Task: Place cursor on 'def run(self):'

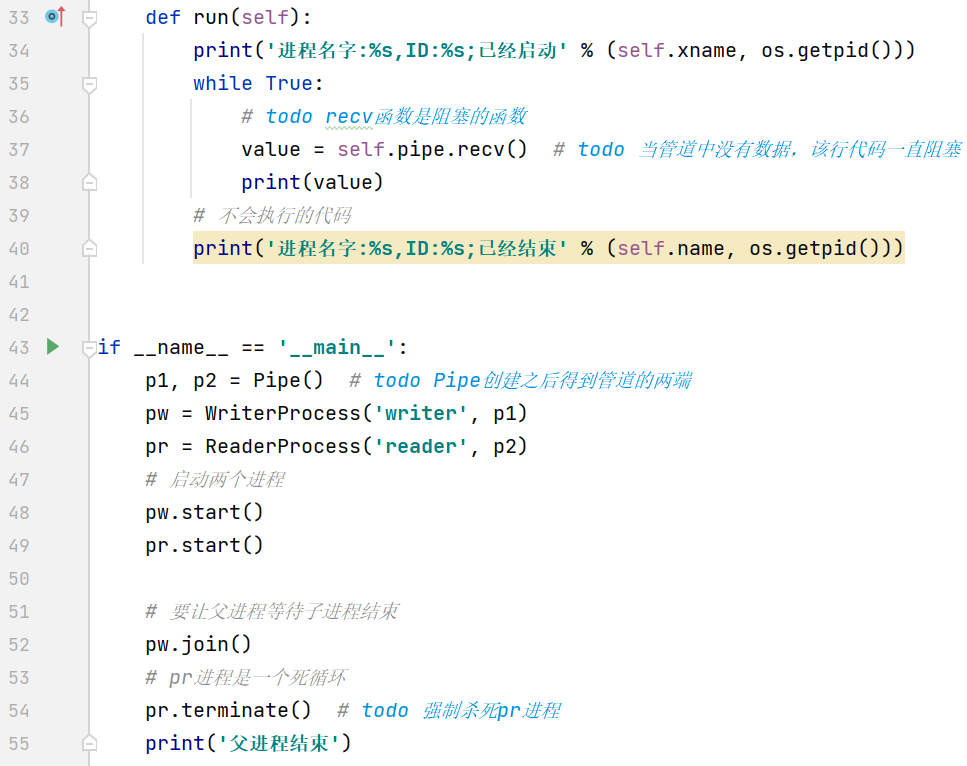Action: (228, 17)
